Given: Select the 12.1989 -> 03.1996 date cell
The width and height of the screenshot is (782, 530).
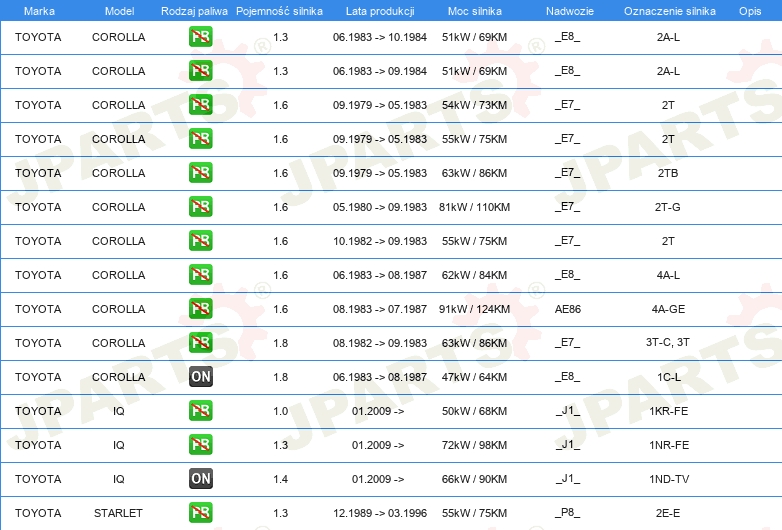Looking at the screenshot, I should click(380, 513).
